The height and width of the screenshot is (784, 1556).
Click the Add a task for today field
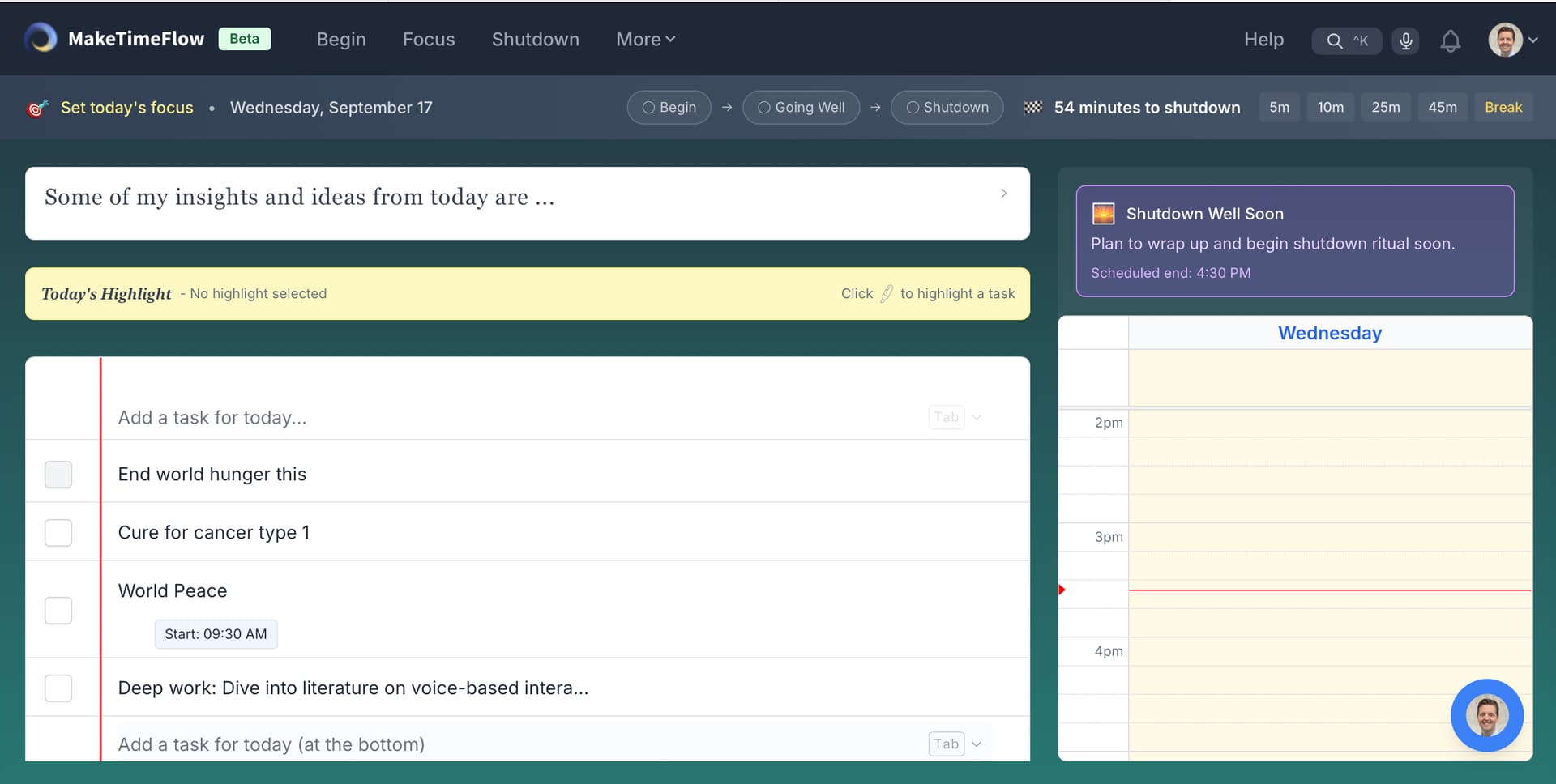click(519, 418)
